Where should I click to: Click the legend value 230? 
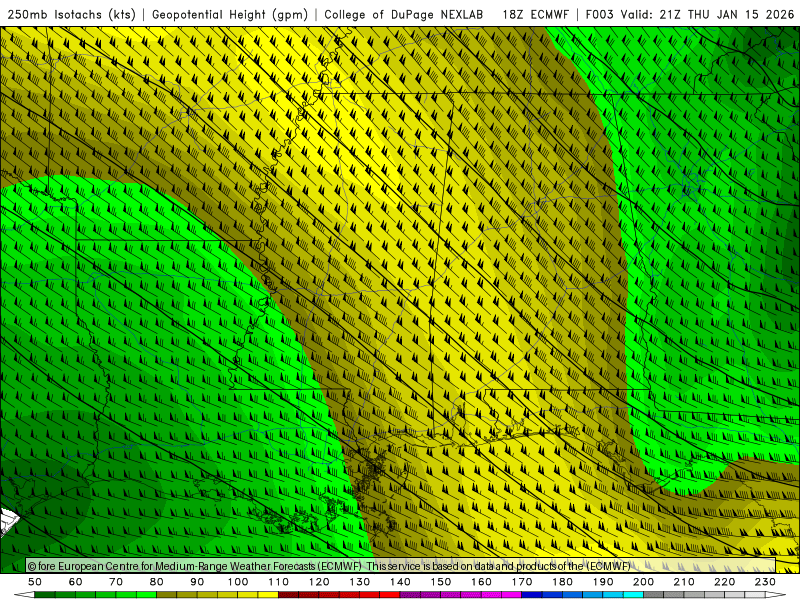click(765, 582)
